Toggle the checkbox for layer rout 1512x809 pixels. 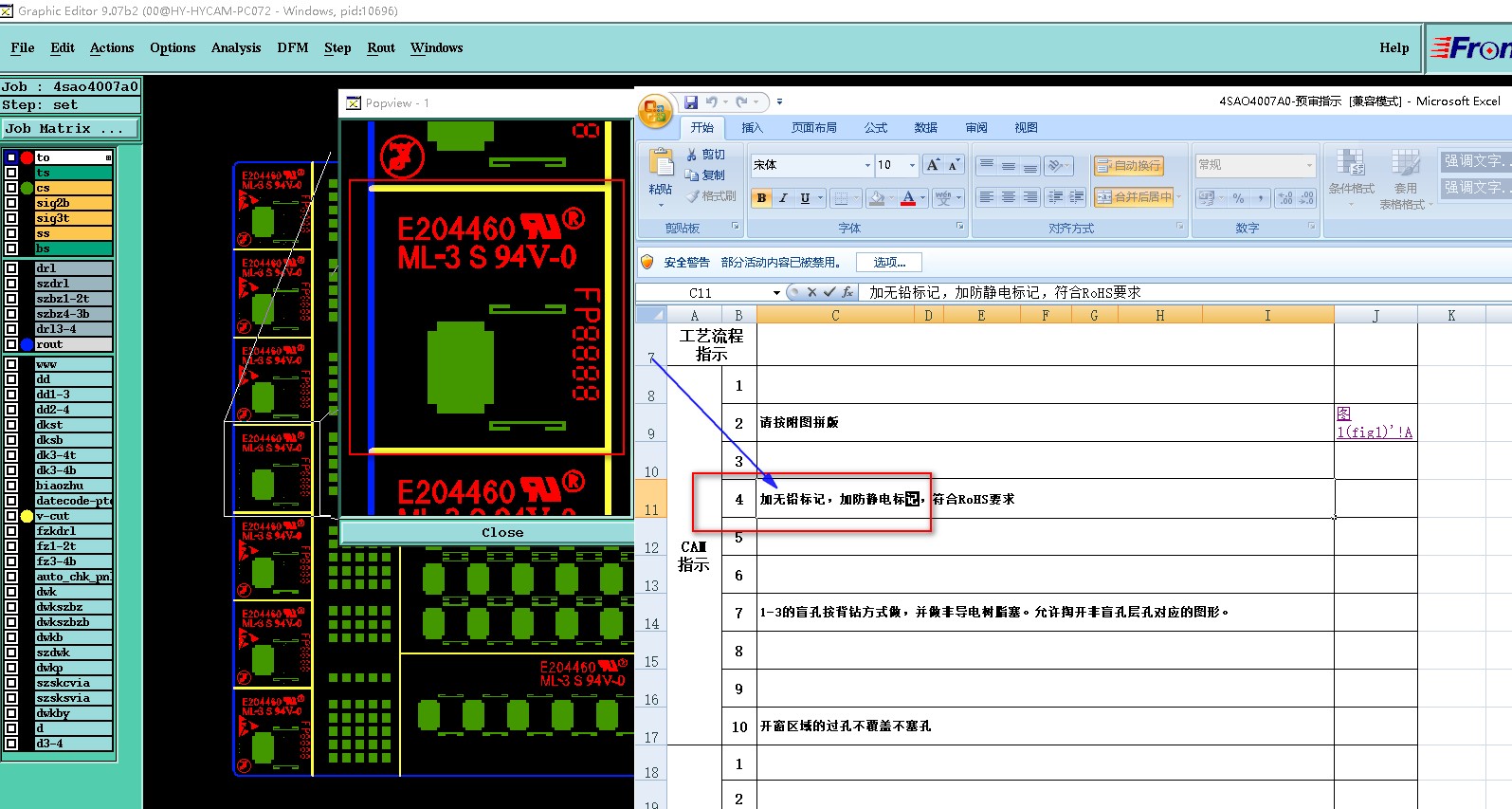[x=11, y=344]
